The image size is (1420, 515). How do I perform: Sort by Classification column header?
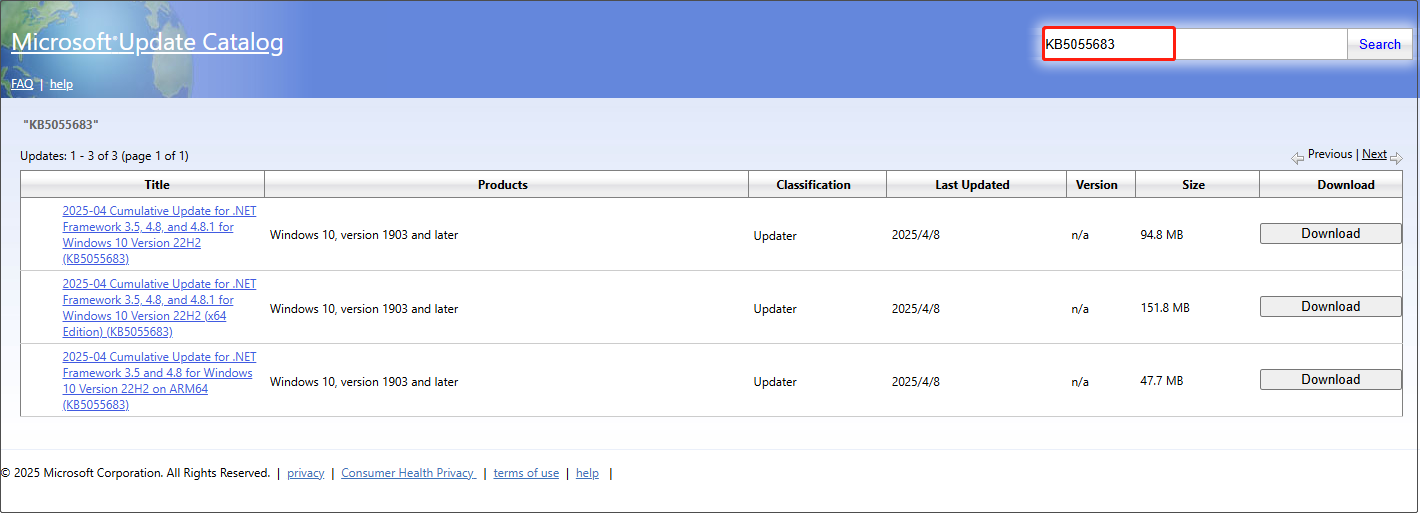pyautogui.click(x=813, y=185)
